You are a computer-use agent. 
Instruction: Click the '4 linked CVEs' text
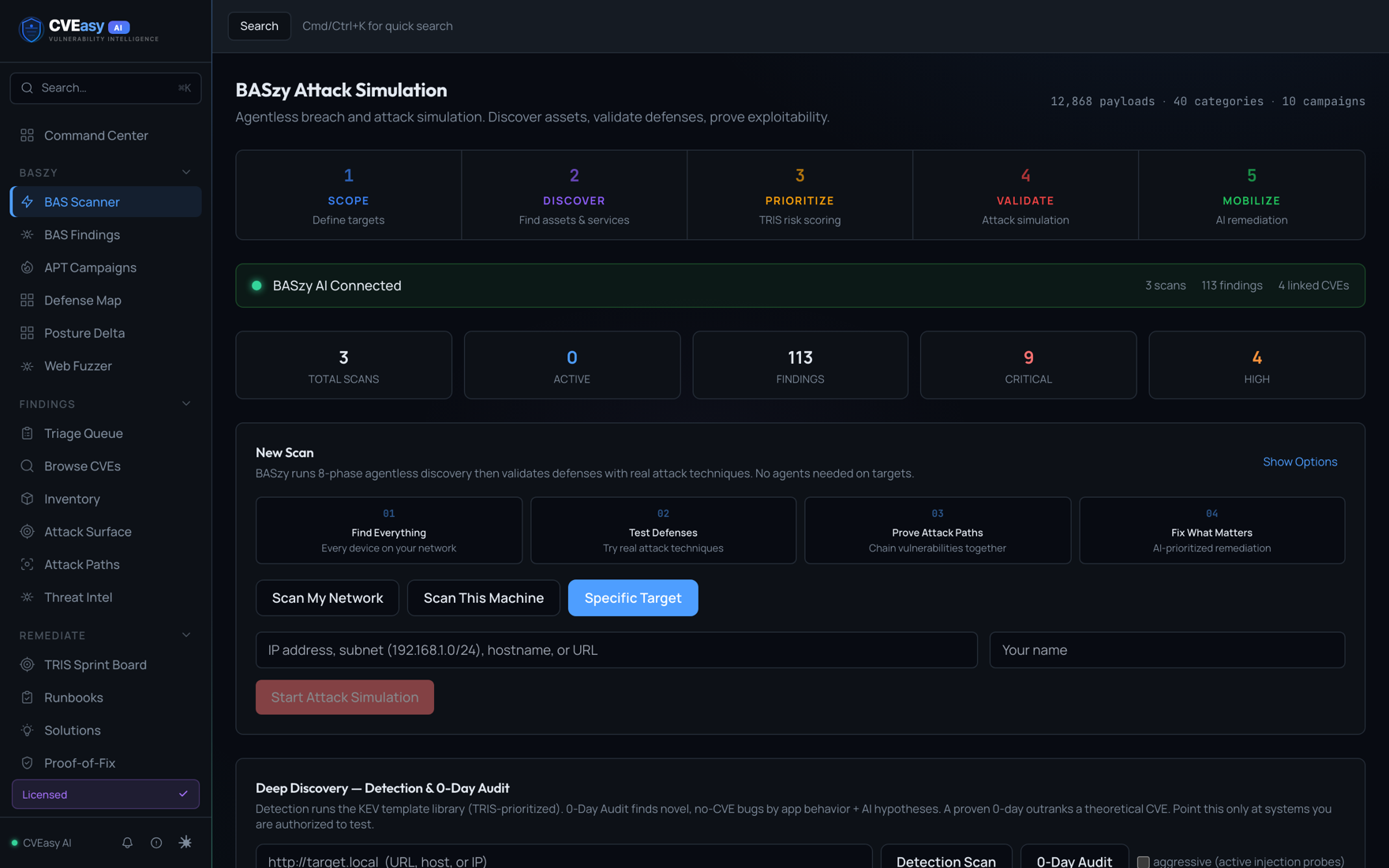[x=1313, y=286]
